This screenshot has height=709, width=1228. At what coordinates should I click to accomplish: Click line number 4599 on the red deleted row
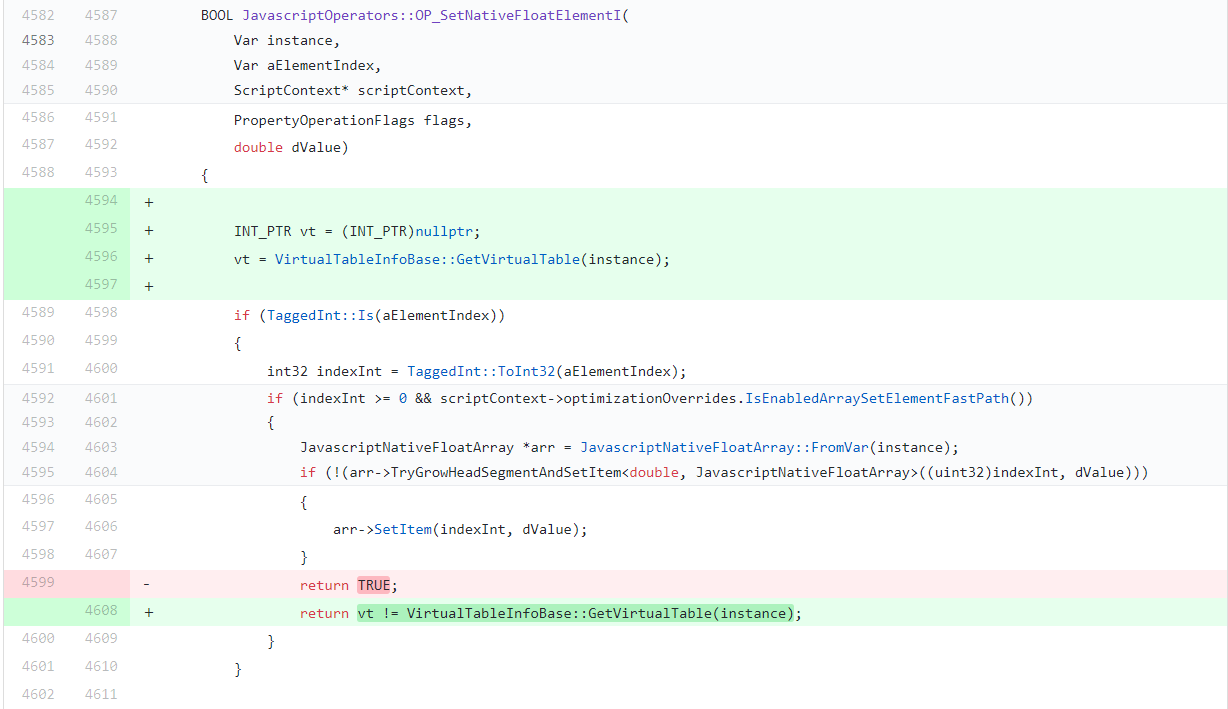(38, 582)
